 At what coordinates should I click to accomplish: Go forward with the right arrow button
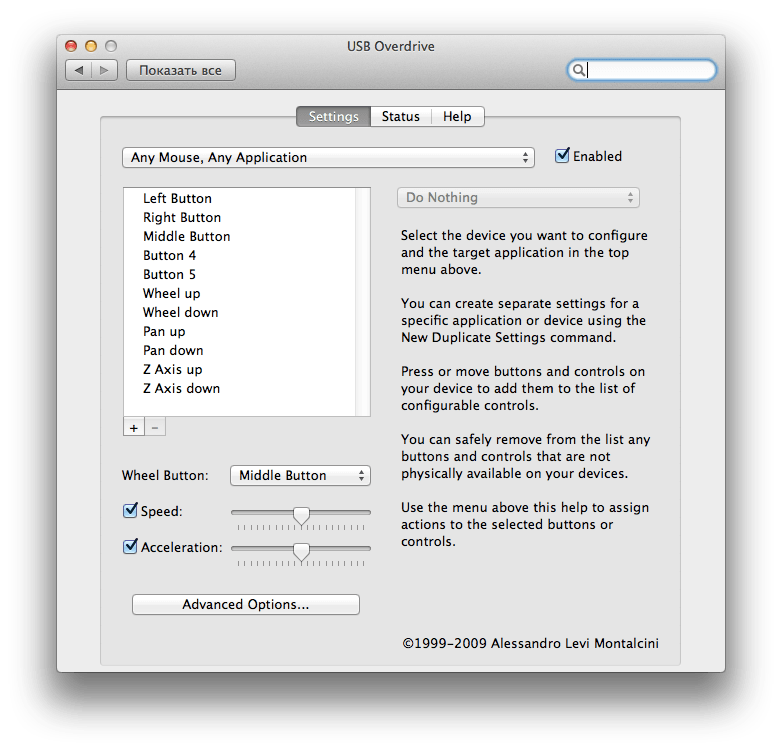(104, 70)
